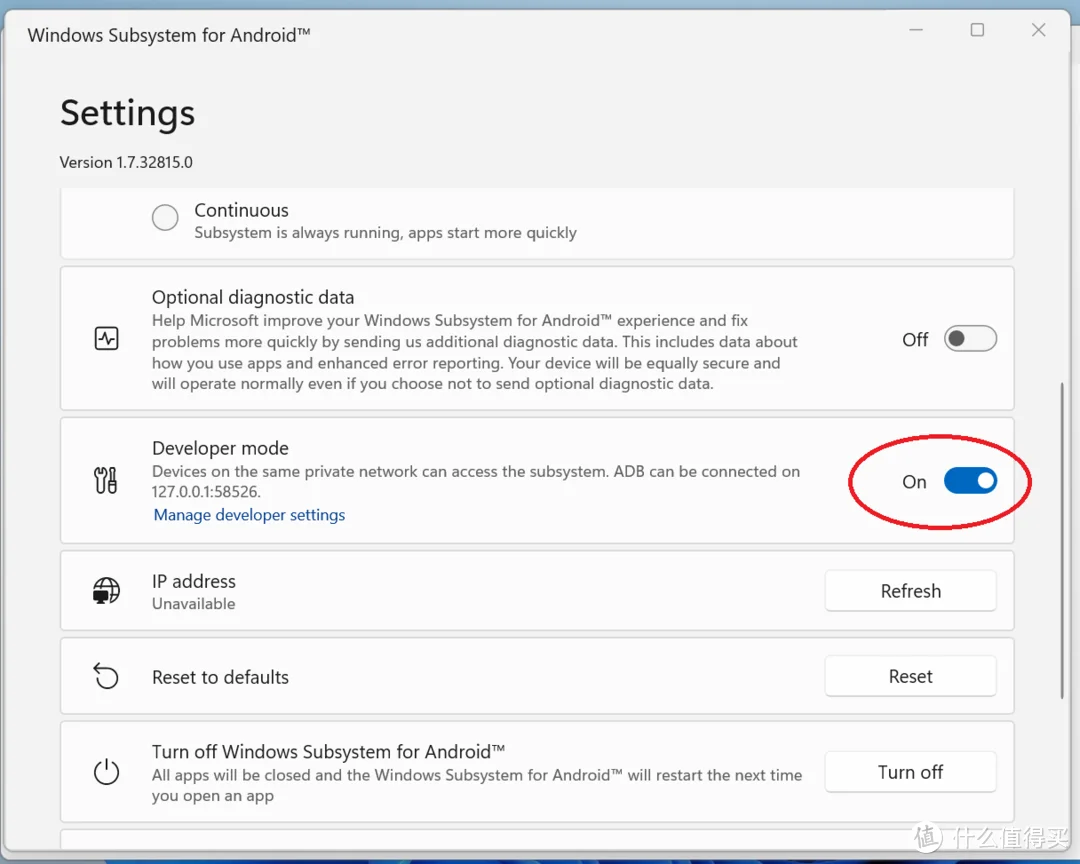
Task: Click "Turn off Windows Subsystem for Android" heading
Action: tap(329, 752)
